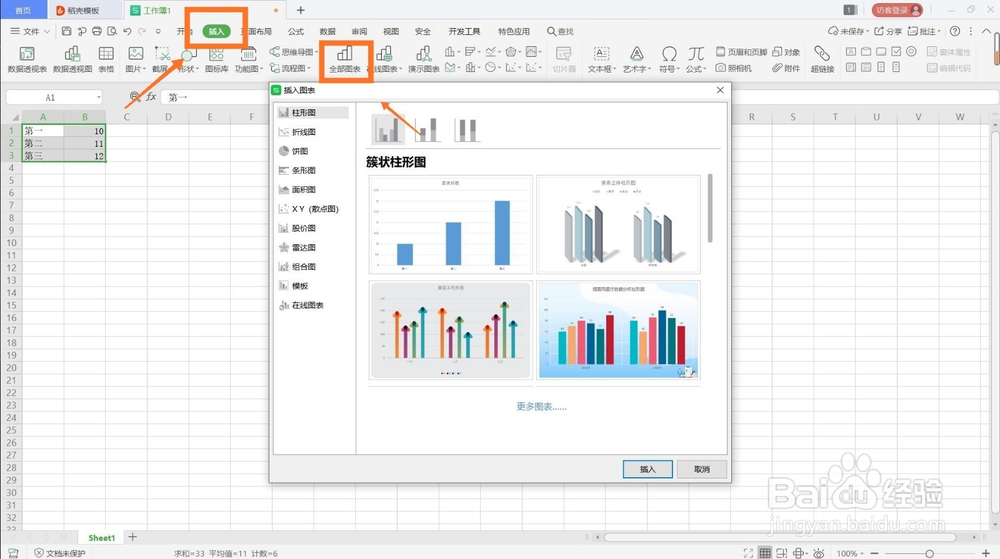Screen dimensions: 1000x559
Task: Click the 演示图表 presentation chart icon
Action: [423, 59]
